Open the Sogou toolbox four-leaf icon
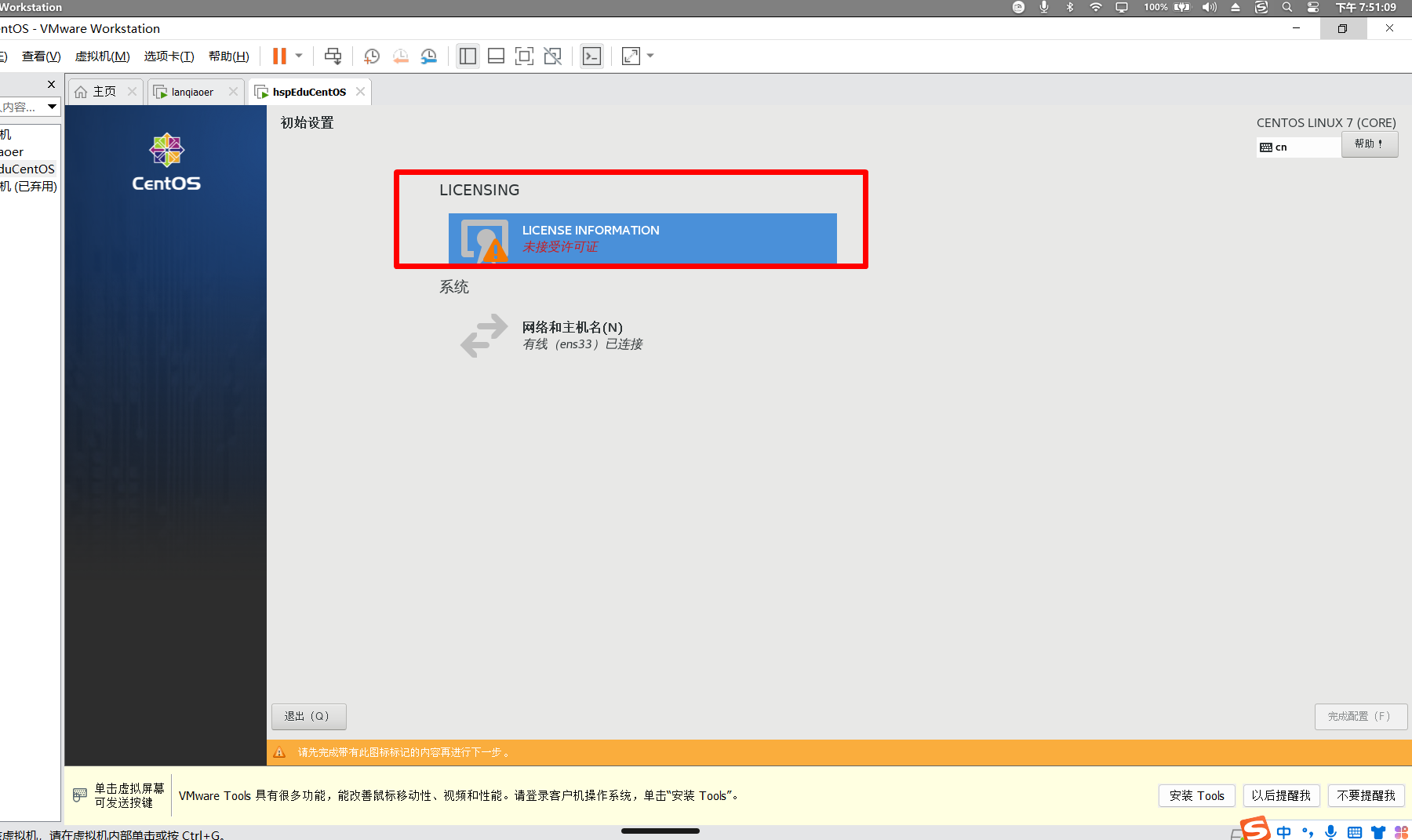Image resolution: width=1412 pixels, height=840 pixels. pyautogui.click(x=1402, y=832)
